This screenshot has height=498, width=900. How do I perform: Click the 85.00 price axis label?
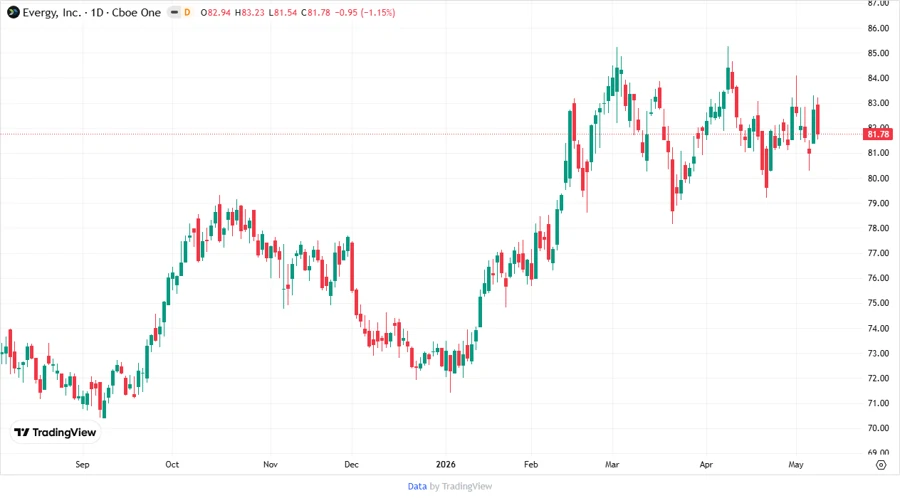pos(878,53)
